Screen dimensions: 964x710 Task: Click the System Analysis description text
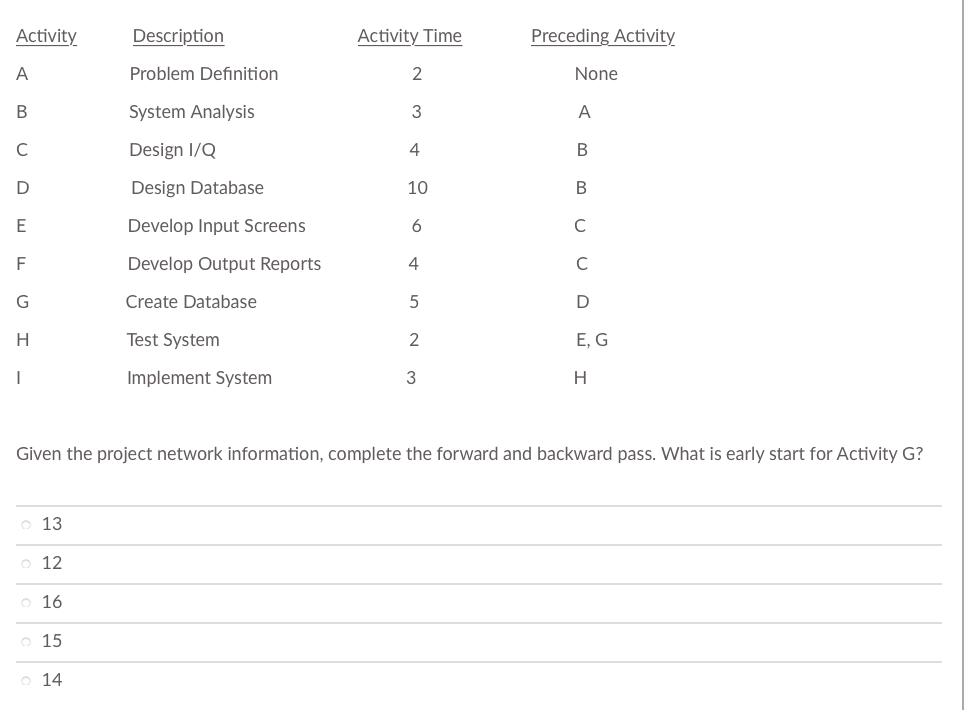pyautogui.click(x=191, y=112)
